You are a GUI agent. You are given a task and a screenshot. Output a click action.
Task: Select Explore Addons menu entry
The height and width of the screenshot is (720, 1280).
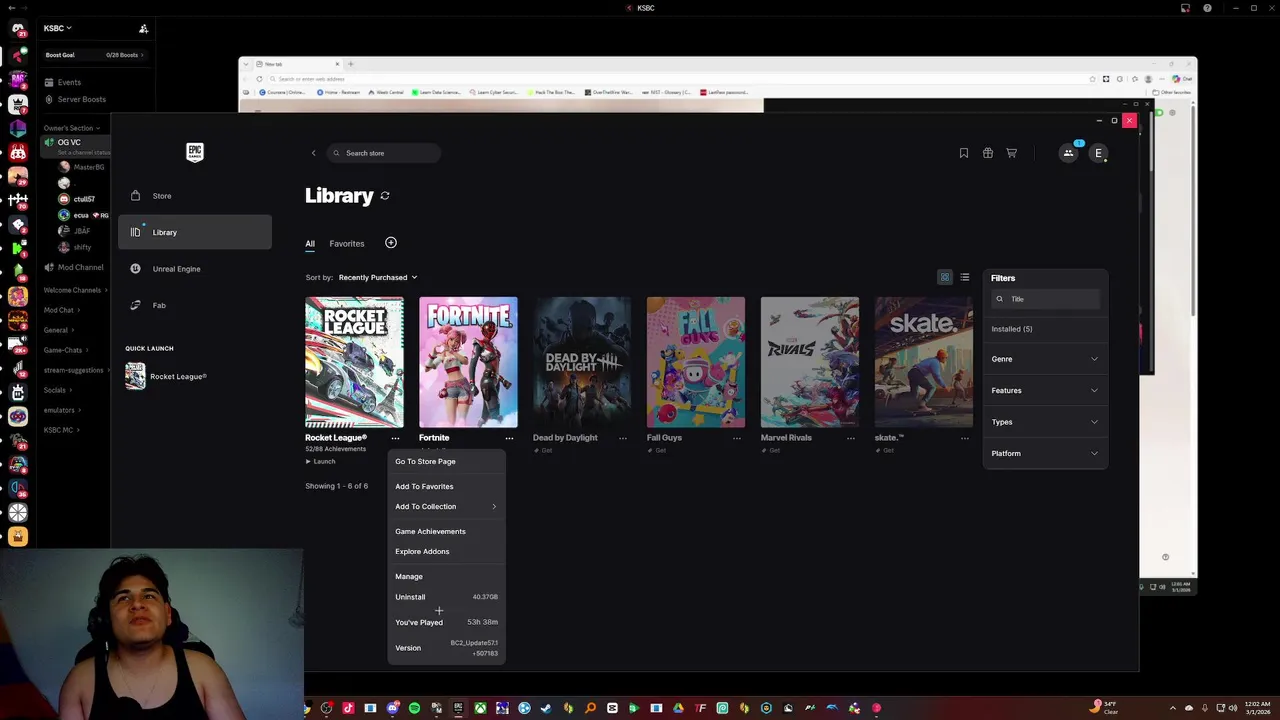446,552
